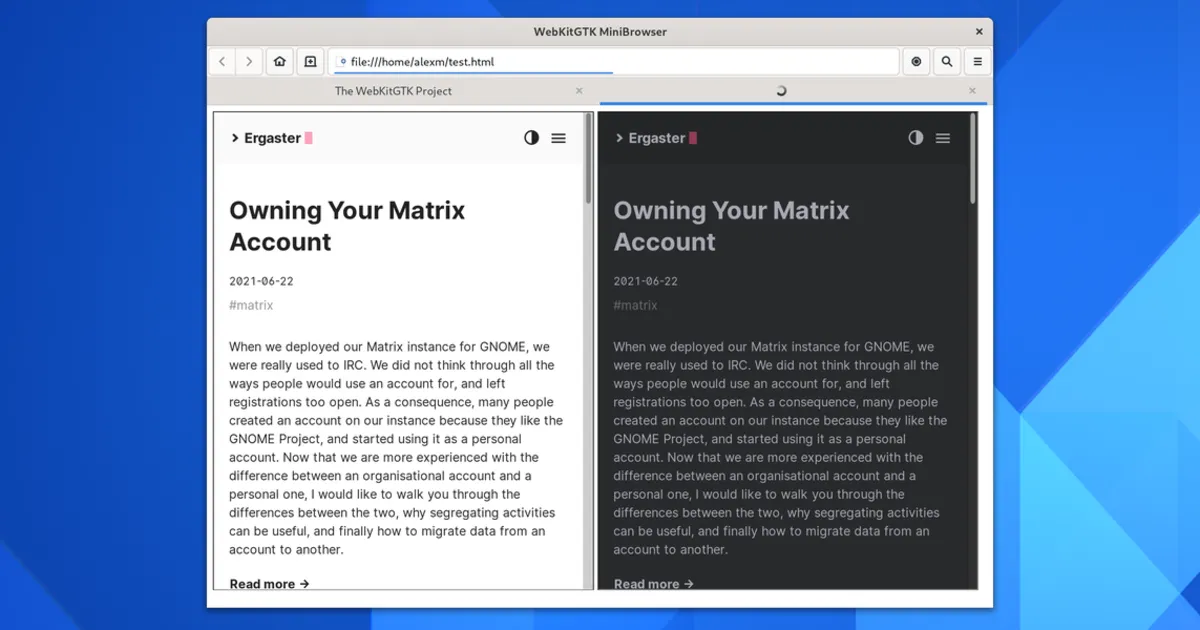Open the browser toolbar hamburger menu
The height and width of the screenshot is (630, 1200).
tap(977, 62)
